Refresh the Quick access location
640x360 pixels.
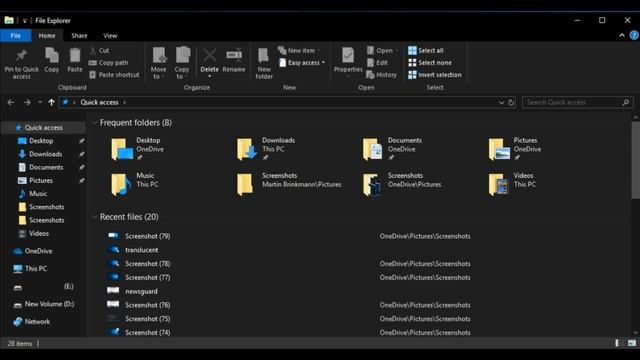(x=511, y=102)
